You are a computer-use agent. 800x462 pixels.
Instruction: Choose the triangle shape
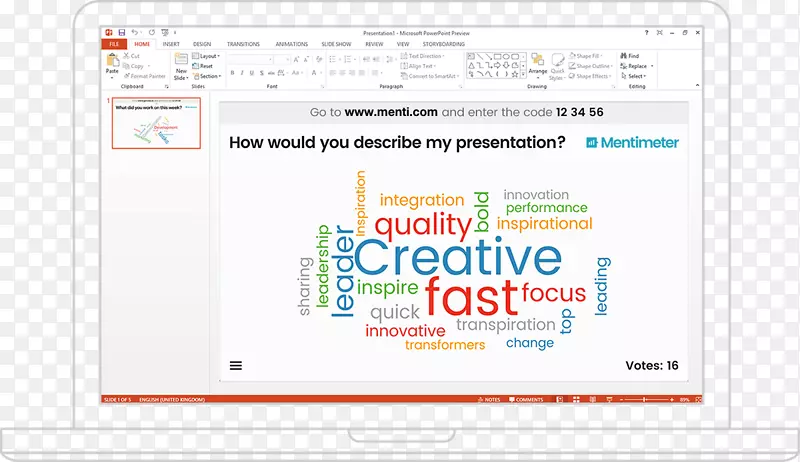click(471, 65)
